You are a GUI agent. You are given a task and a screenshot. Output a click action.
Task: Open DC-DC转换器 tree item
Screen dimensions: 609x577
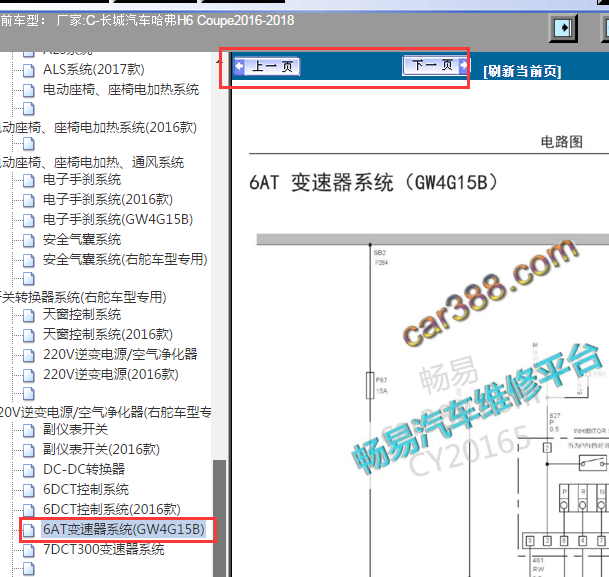[84, 469]
